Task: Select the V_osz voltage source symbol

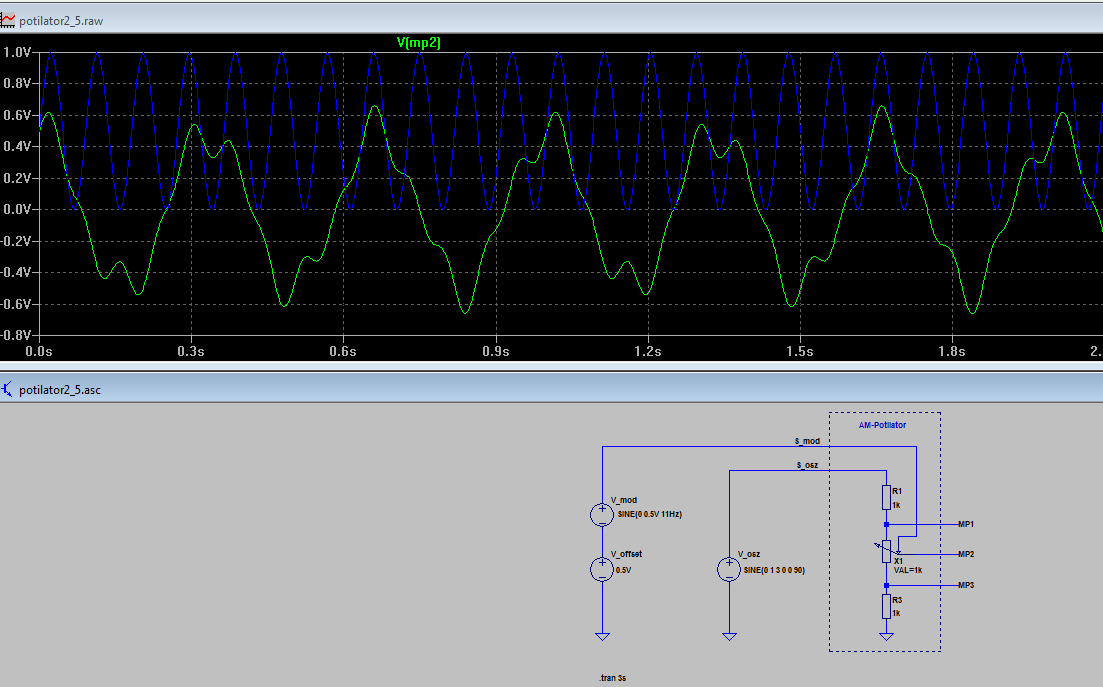Action: [x=729, y=569]
